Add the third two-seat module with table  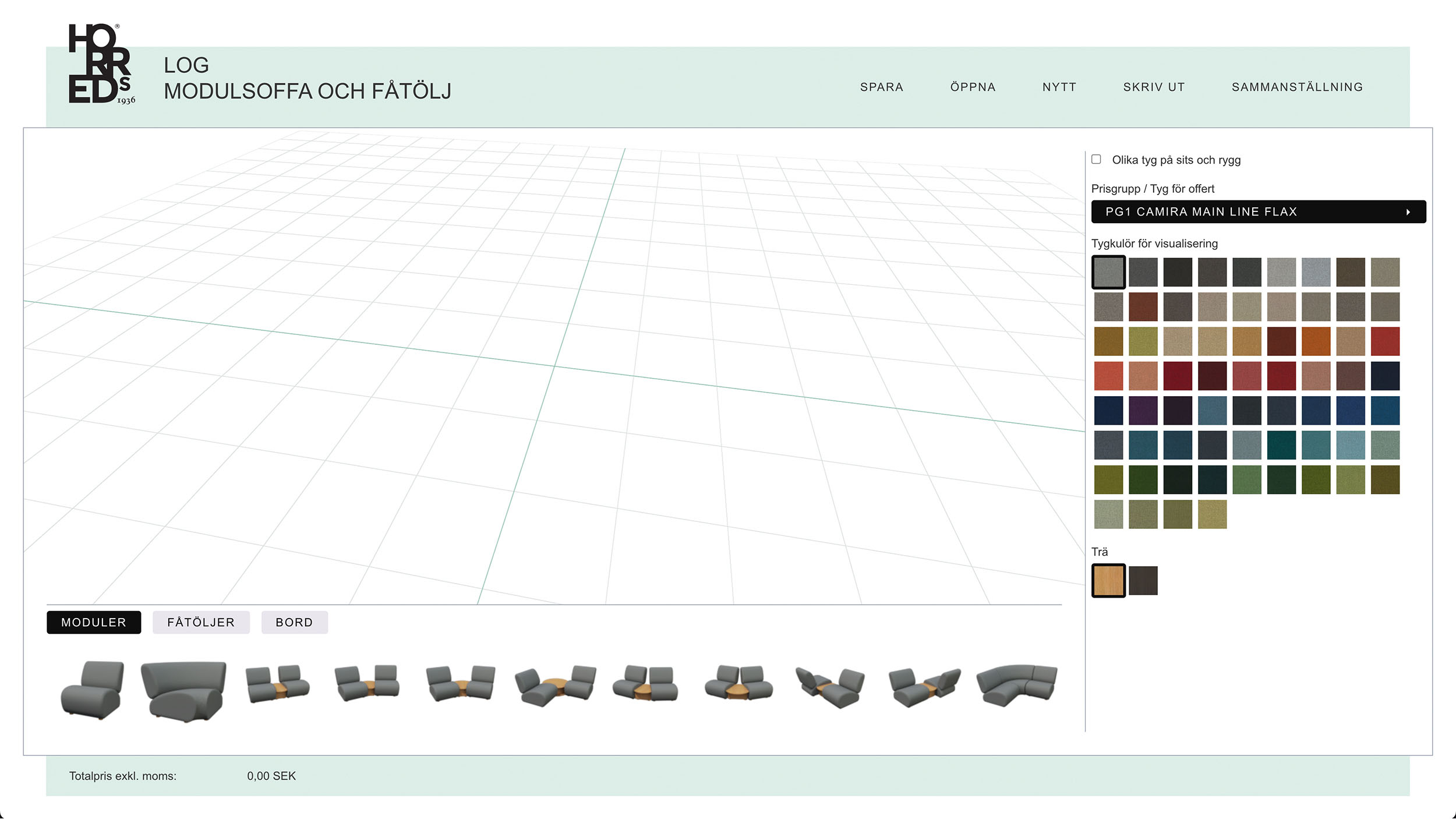tap(460, 683)
